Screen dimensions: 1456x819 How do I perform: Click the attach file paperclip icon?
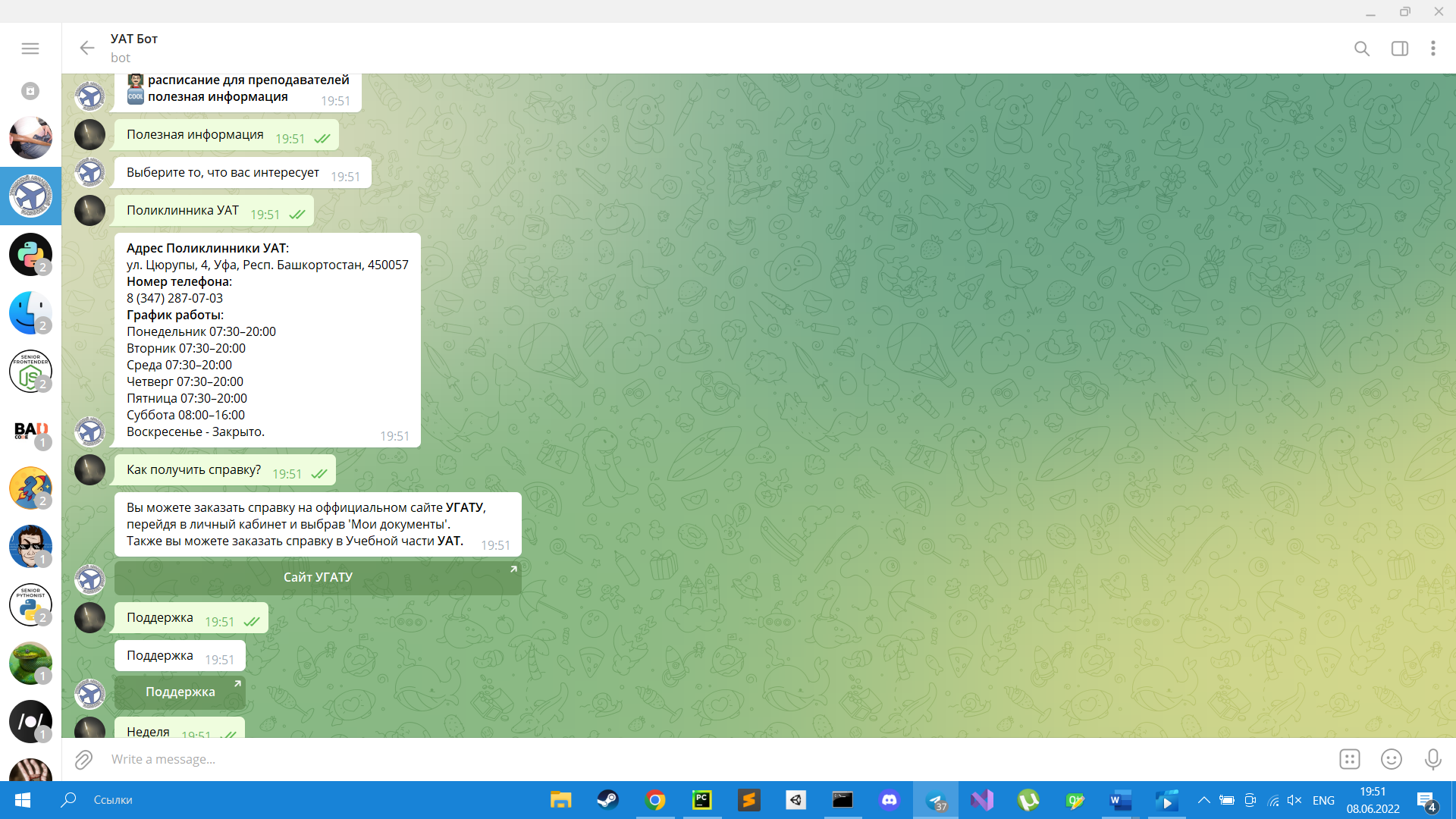[83, 759]
